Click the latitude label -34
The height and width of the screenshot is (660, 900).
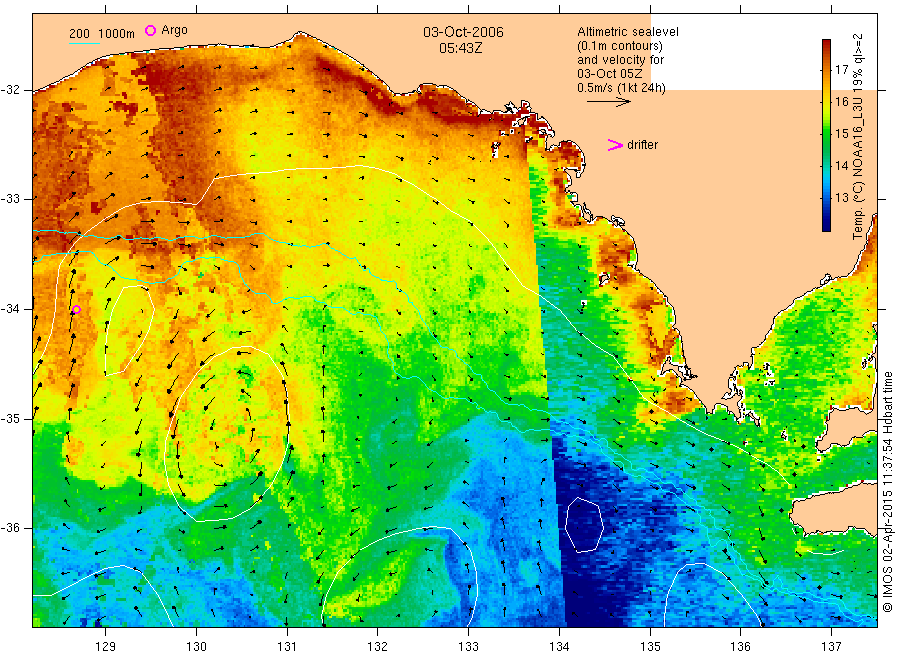pyautogui.click(x=11, y=309)
